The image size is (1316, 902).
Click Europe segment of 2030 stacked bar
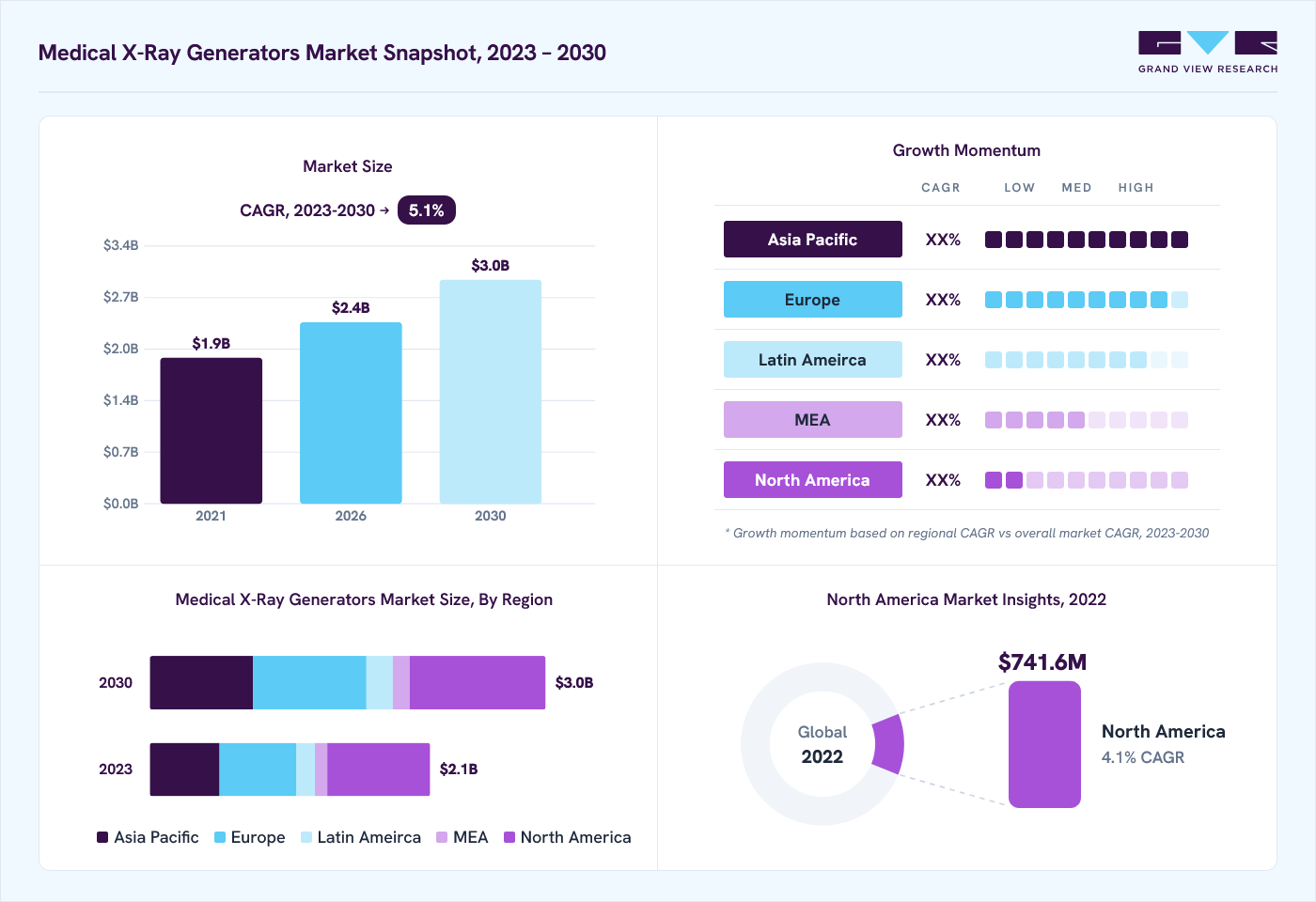[x=309, y=683]
